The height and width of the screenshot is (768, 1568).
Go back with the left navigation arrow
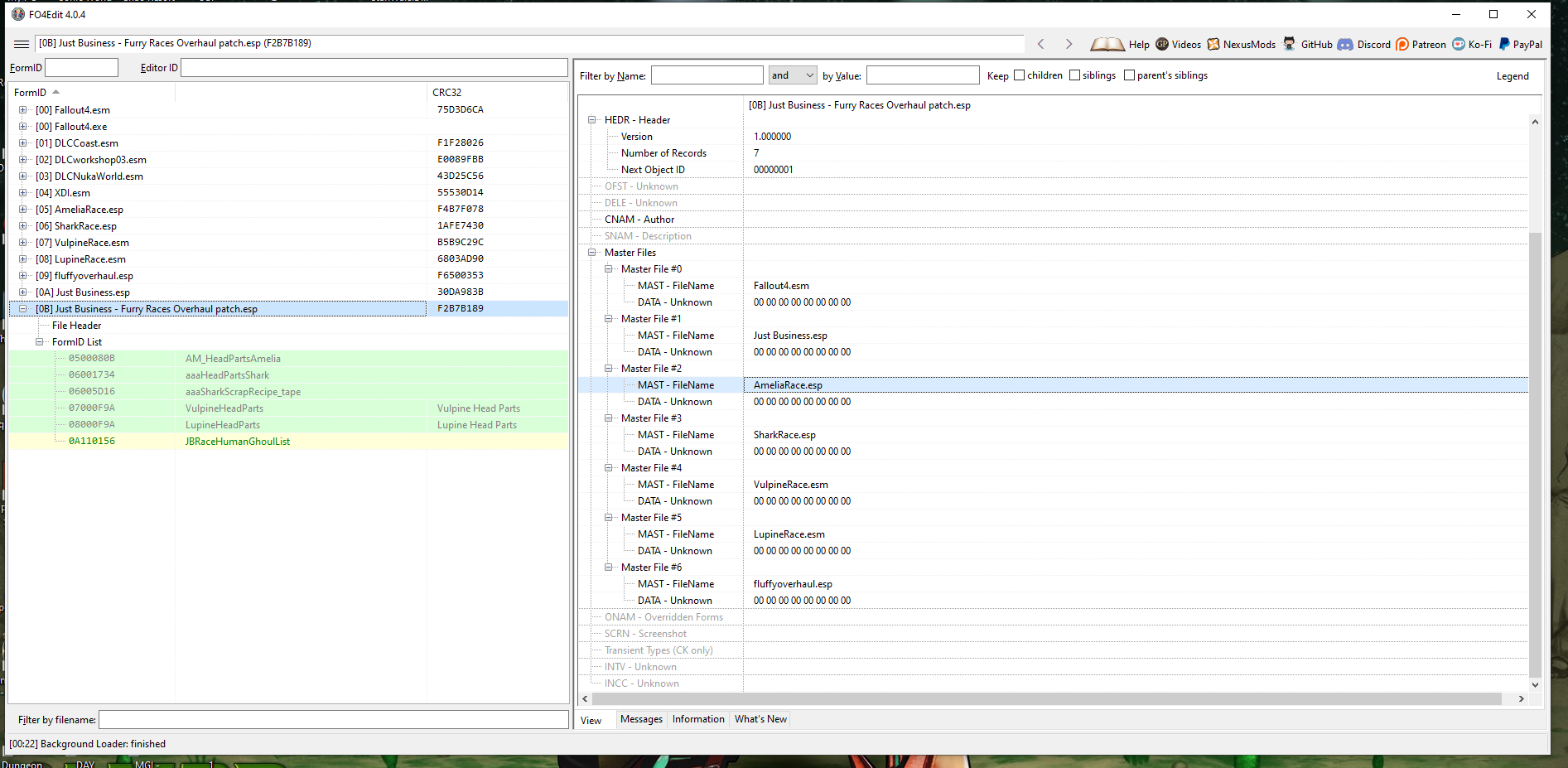point(1041,44)
